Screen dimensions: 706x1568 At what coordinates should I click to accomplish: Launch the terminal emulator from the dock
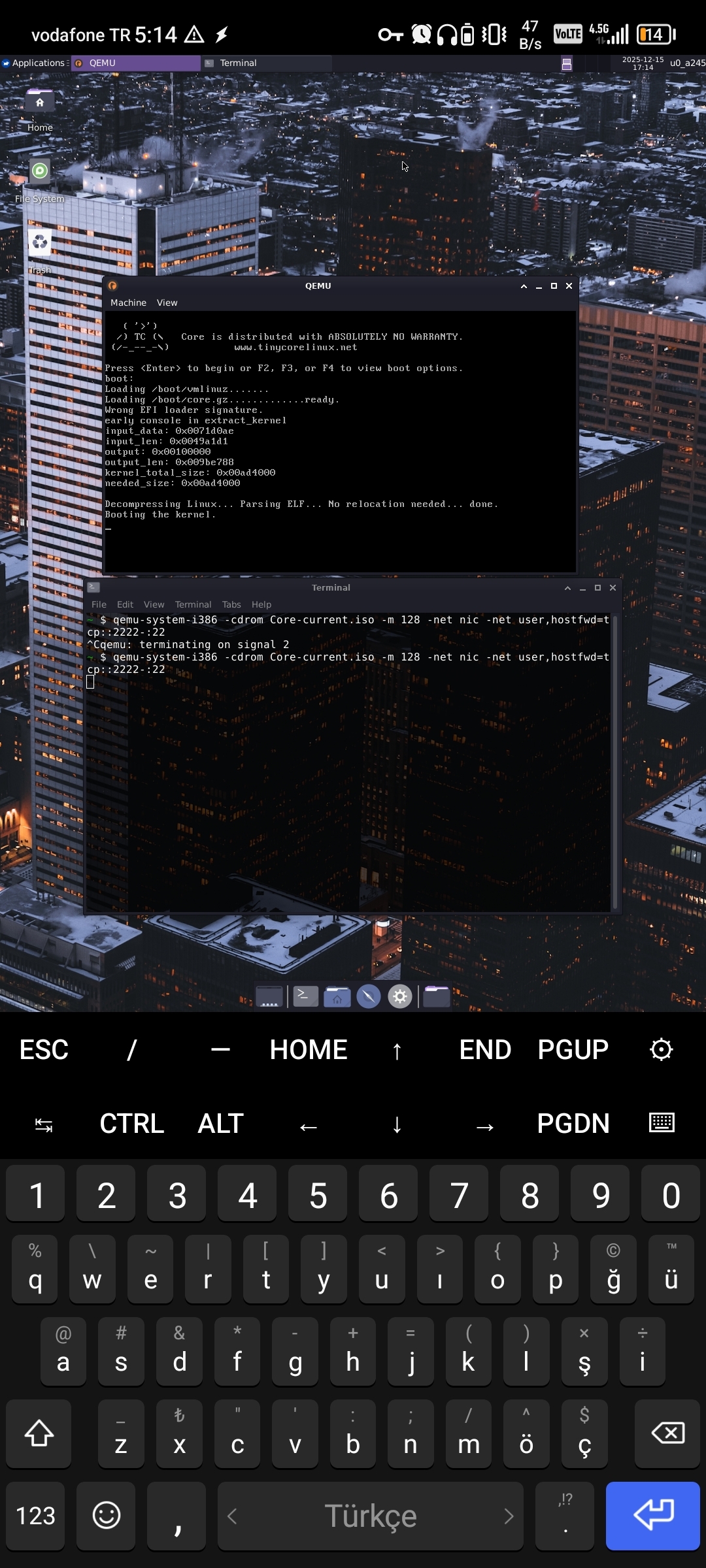pyautogui.click(x=305, y=997)
